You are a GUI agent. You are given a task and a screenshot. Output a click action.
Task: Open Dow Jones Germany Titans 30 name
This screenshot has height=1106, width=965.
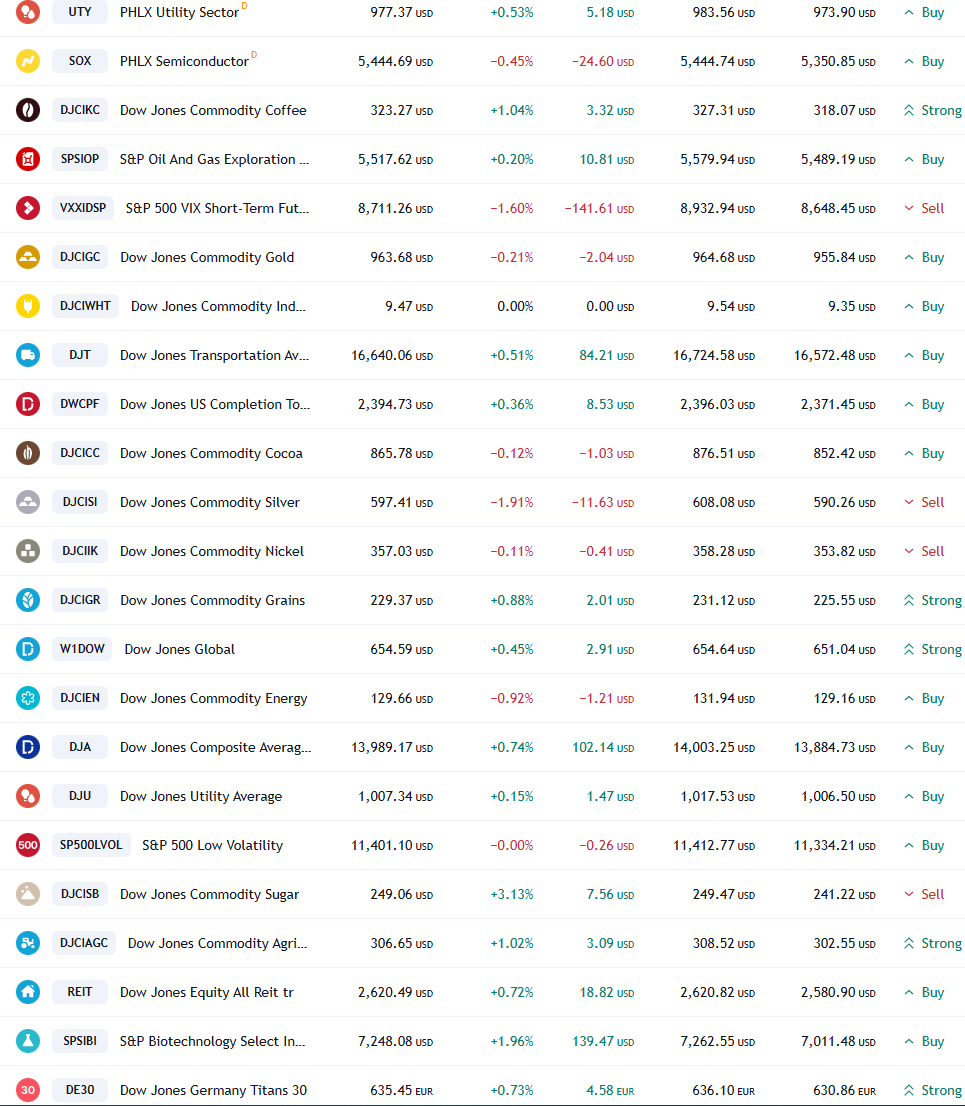click(x=213, y=1090)
